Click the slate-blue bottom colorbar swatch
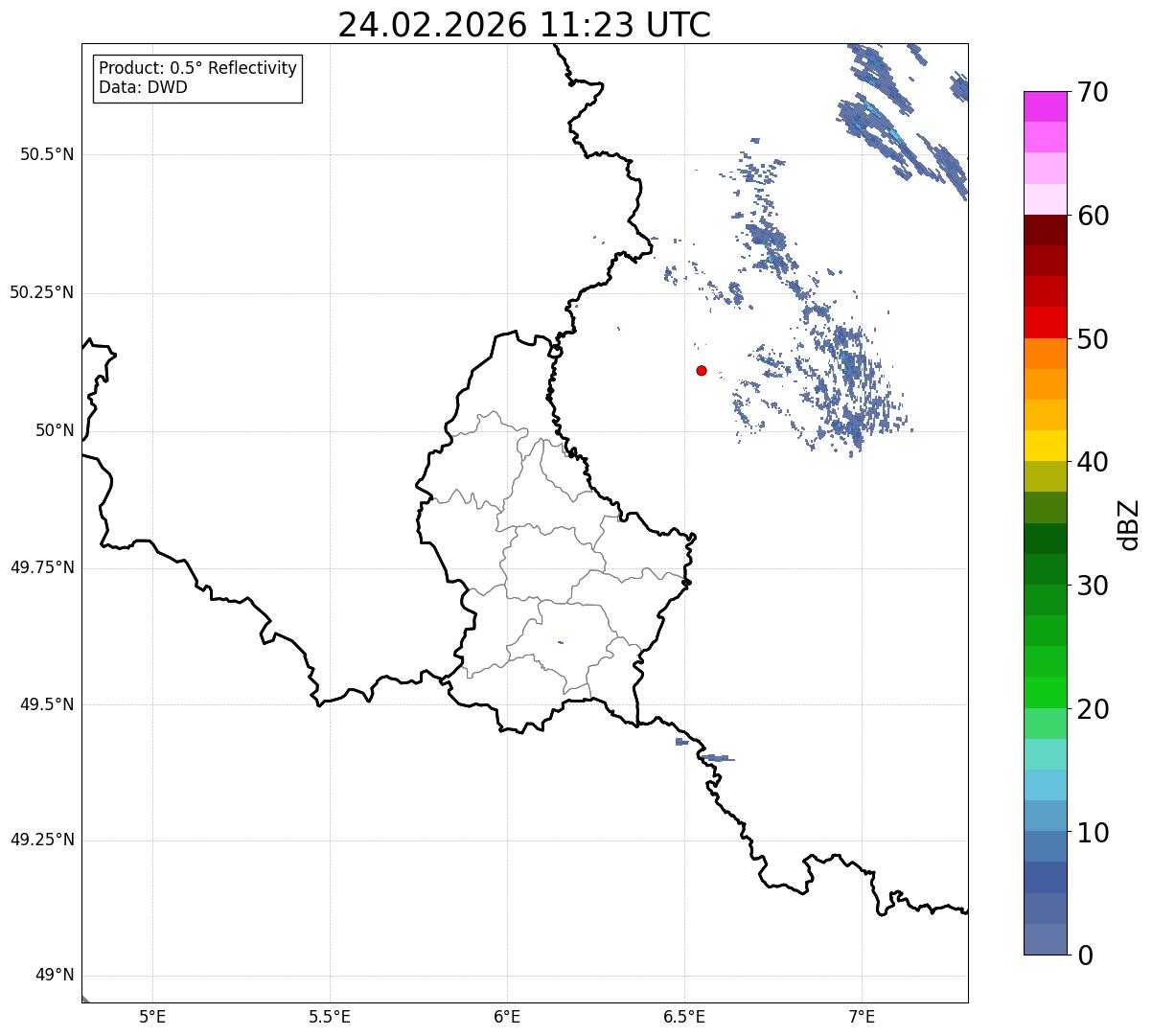 1046,939
